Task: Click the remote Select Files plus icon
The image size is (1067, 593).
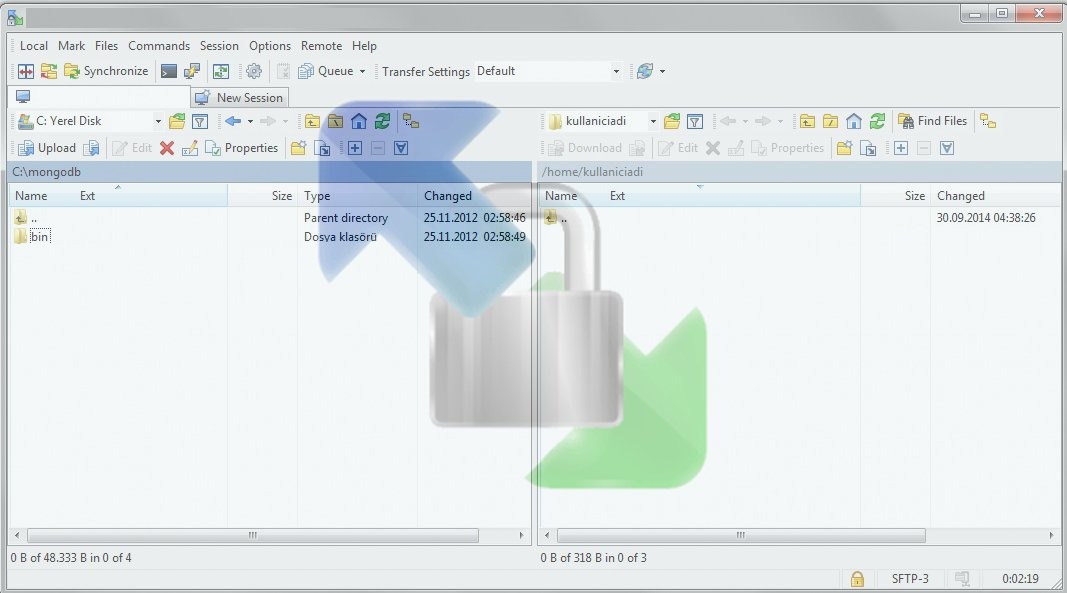Action: pos(900,148)
